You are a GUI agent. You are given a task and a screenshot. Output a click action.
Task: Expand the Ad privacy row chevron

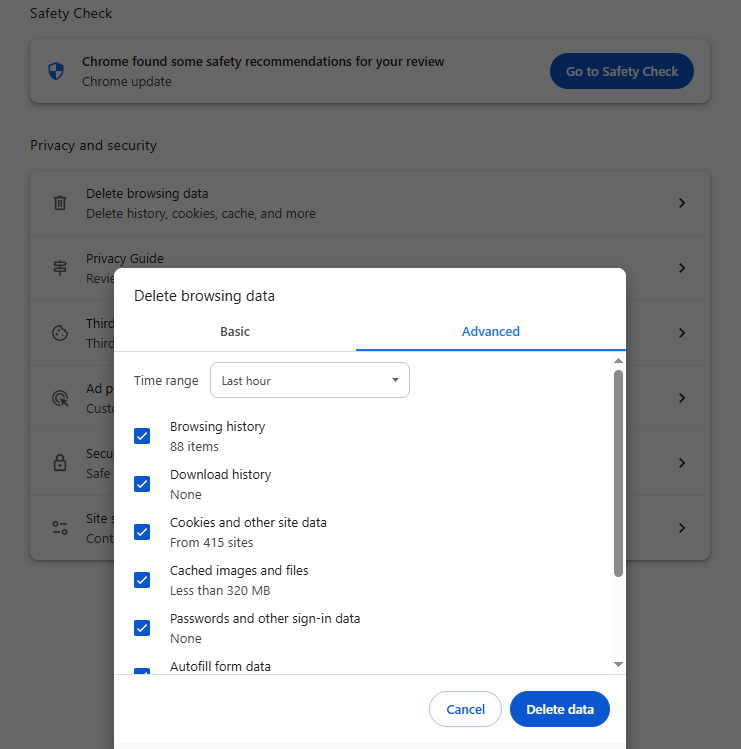[x=682, y=398]
